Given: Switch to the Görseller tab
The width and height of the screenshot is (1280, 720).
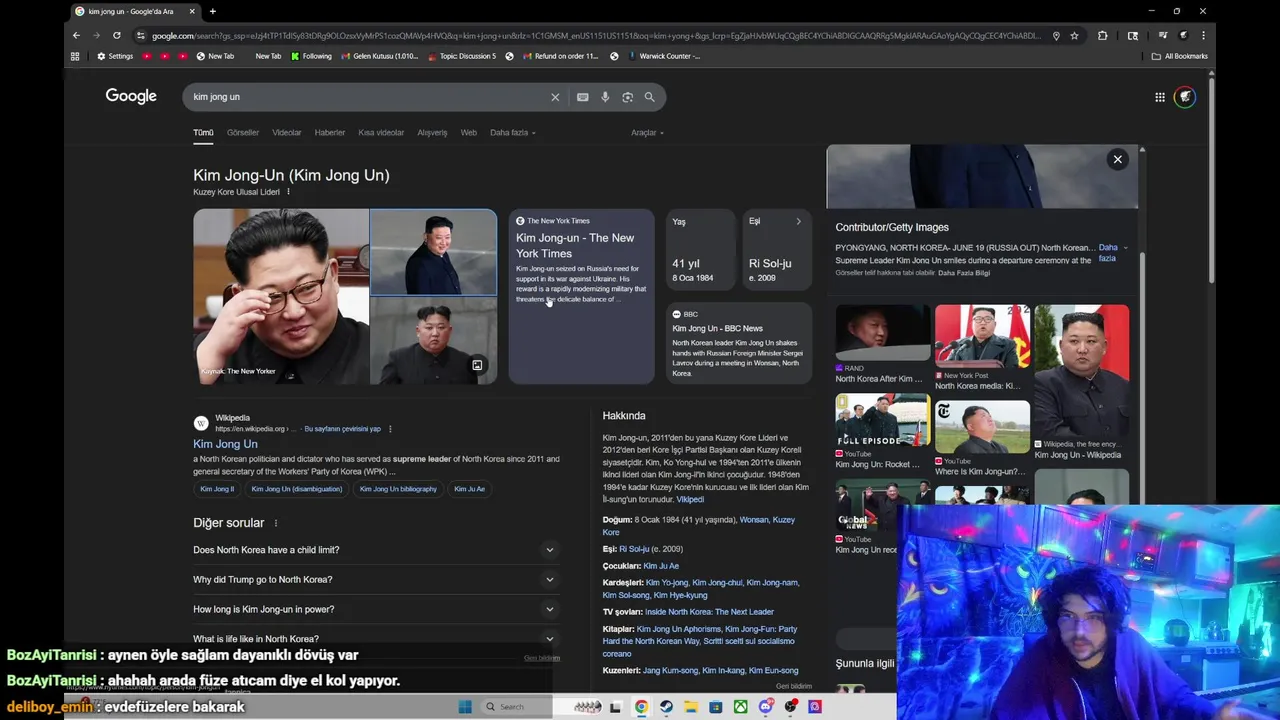Looking at the screenshot, I should click(243, 133).
